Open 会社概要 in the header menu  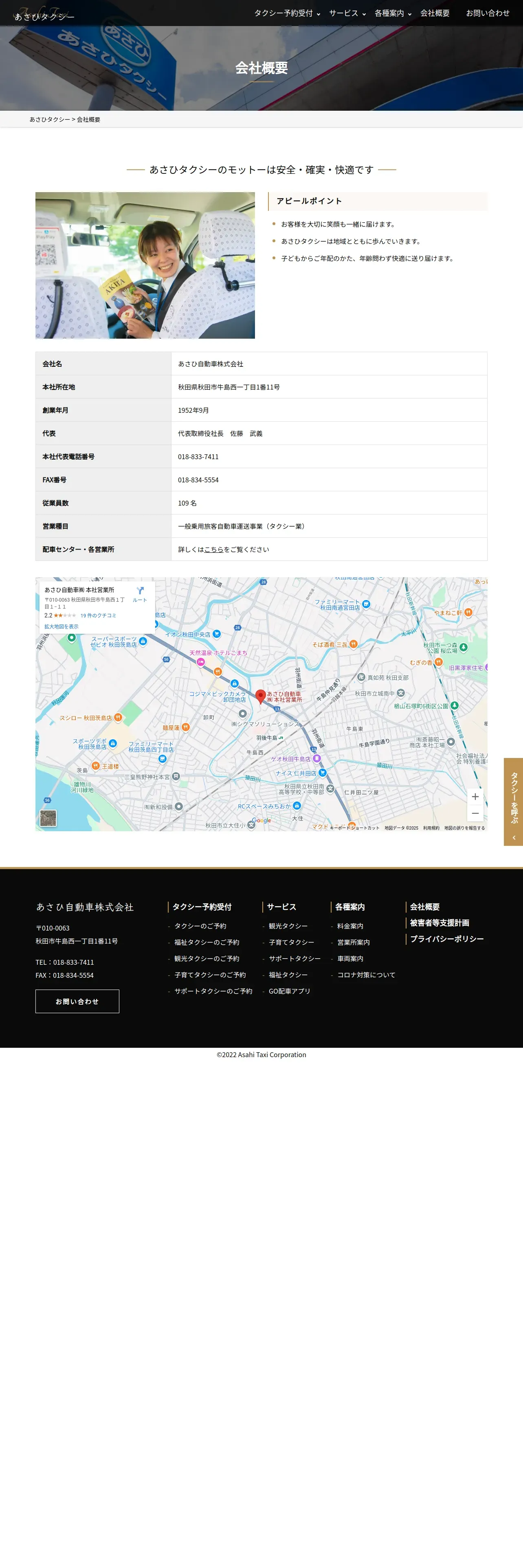point(435,13)
